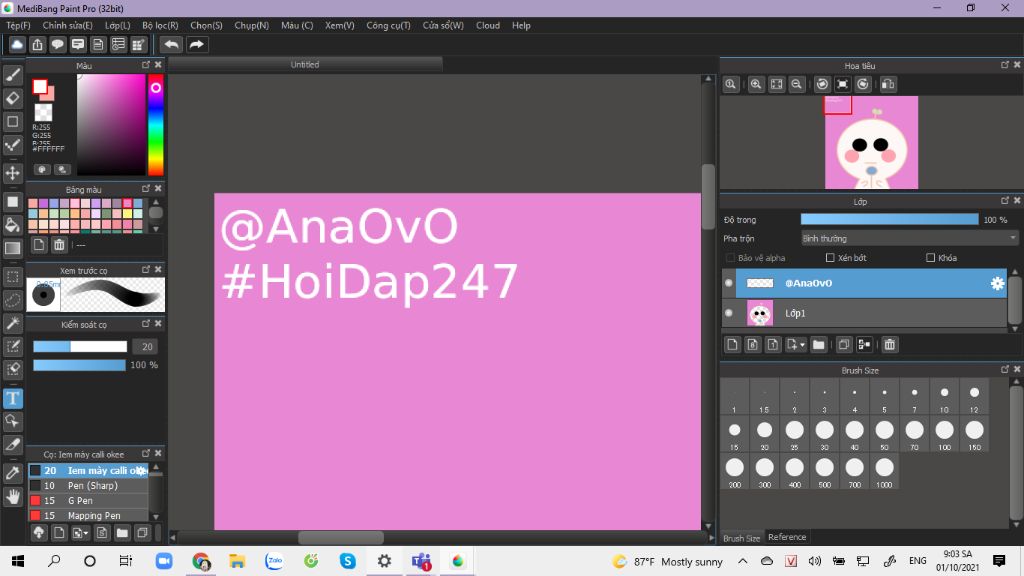Select the Eraser tool
This screenshot has height=576, width=1024.
pyautogui.click(x=12, y=98)
